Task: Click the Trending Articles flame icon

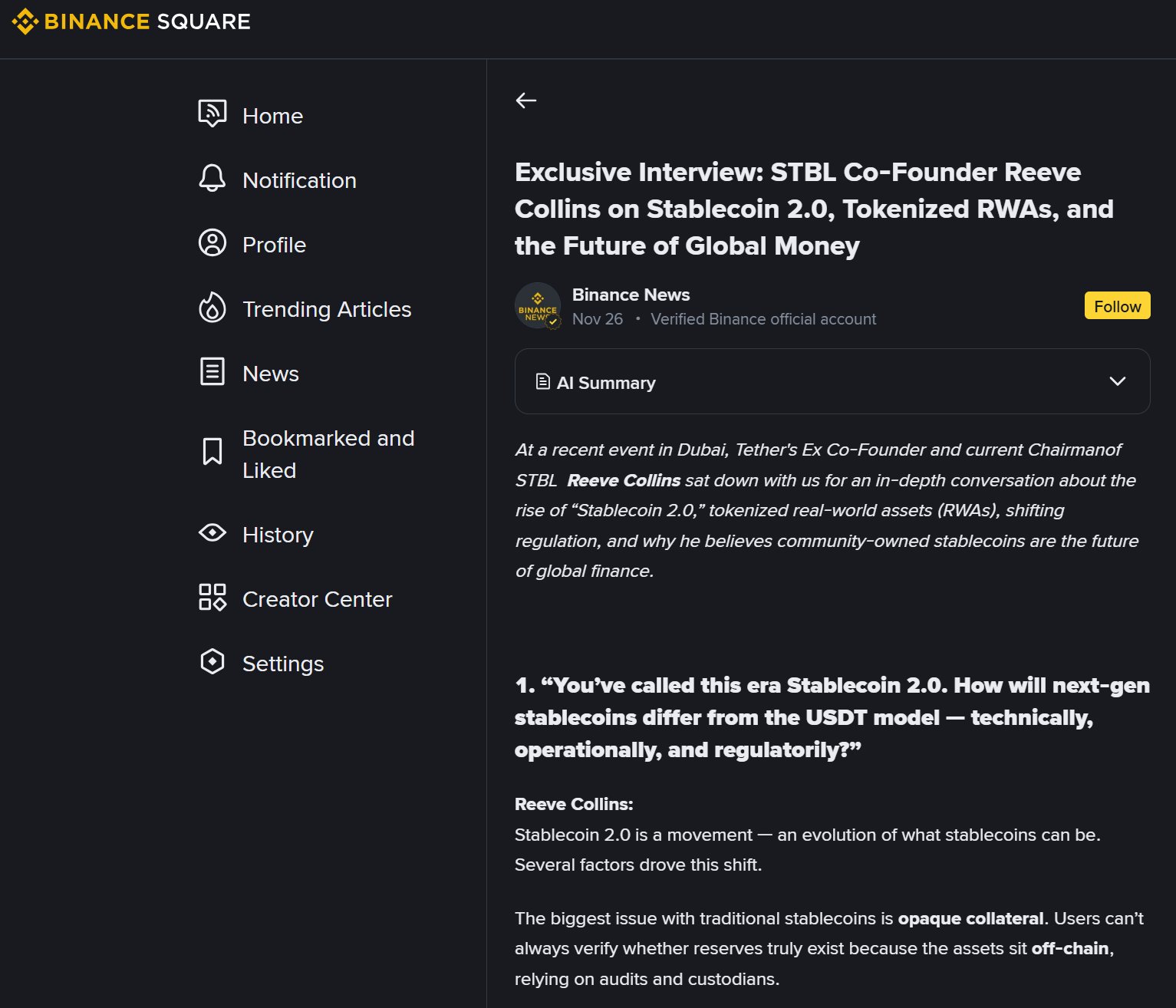Action: 212,308
